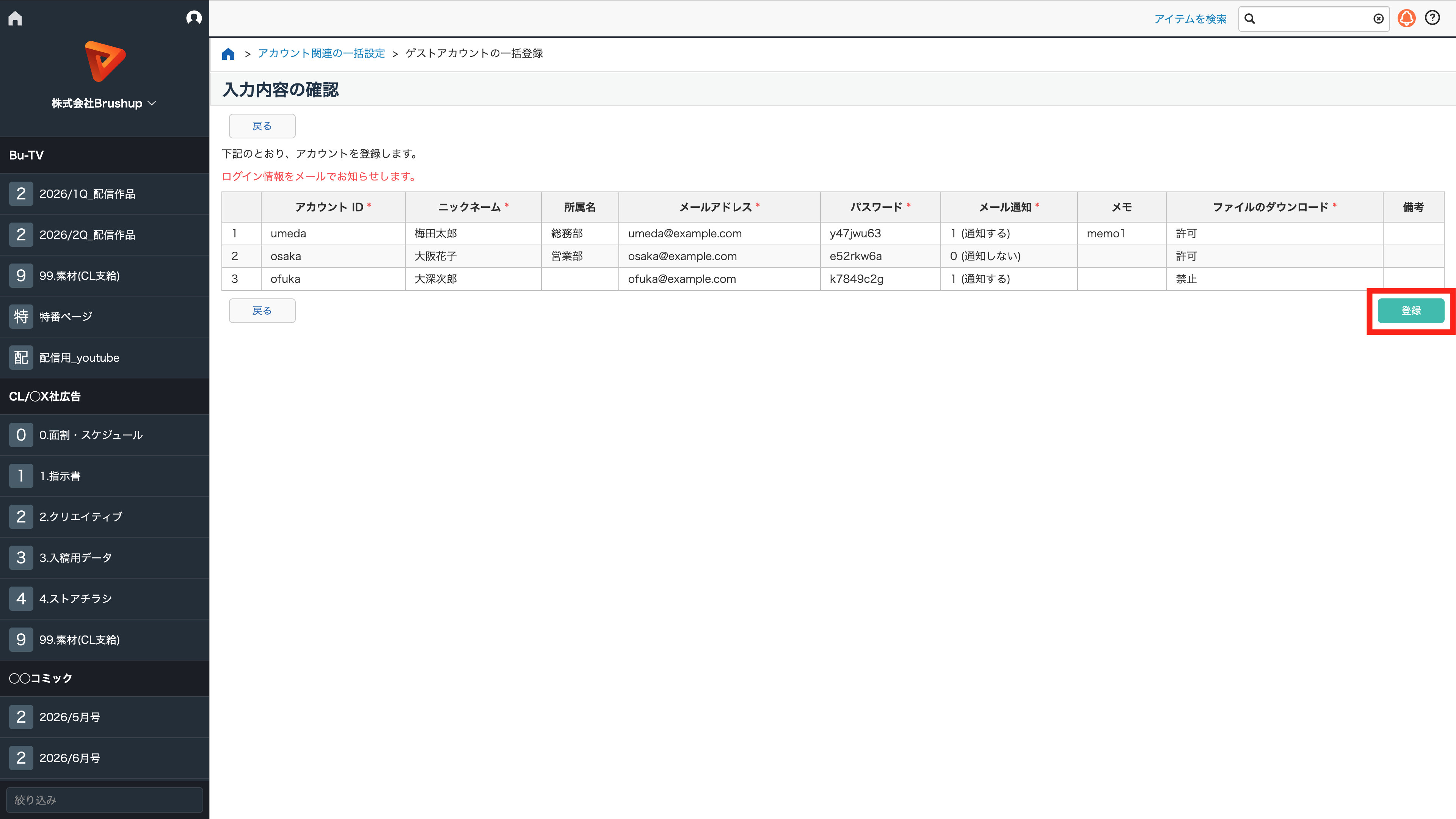Open 99.素材(CL支給) under Bu-TV
Viewport: 1456px width, 819px height.
click(105, 276)
